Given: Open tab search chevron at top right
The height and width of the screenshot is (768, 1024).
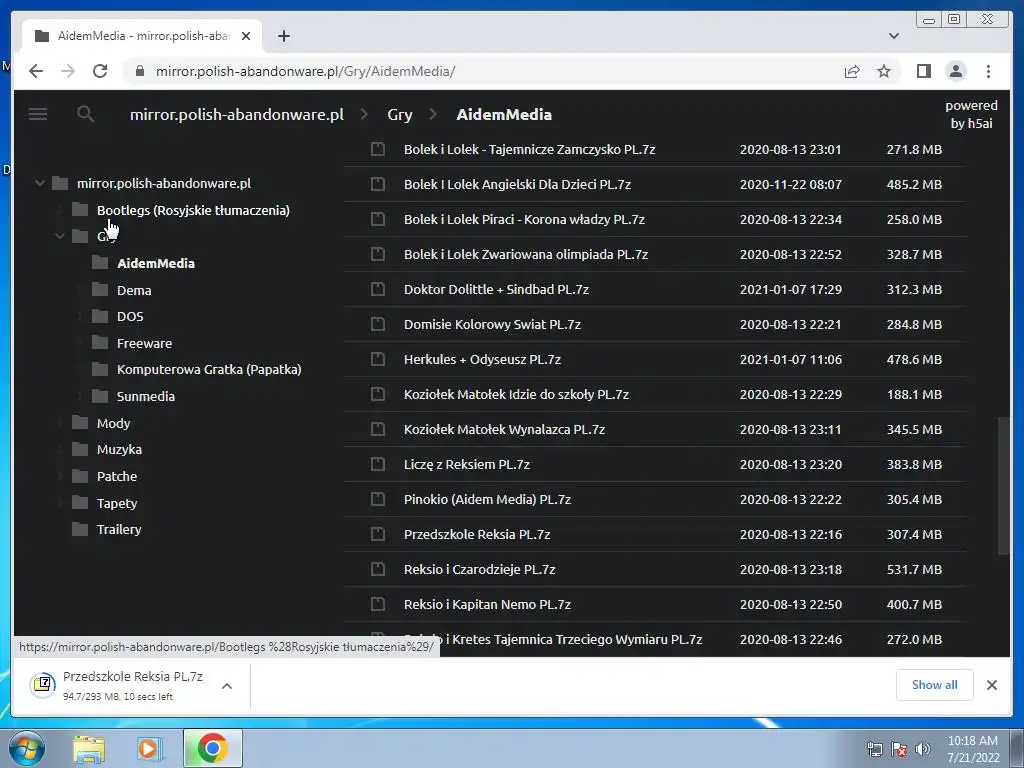Looking at the screenshot, I should 894,36.
